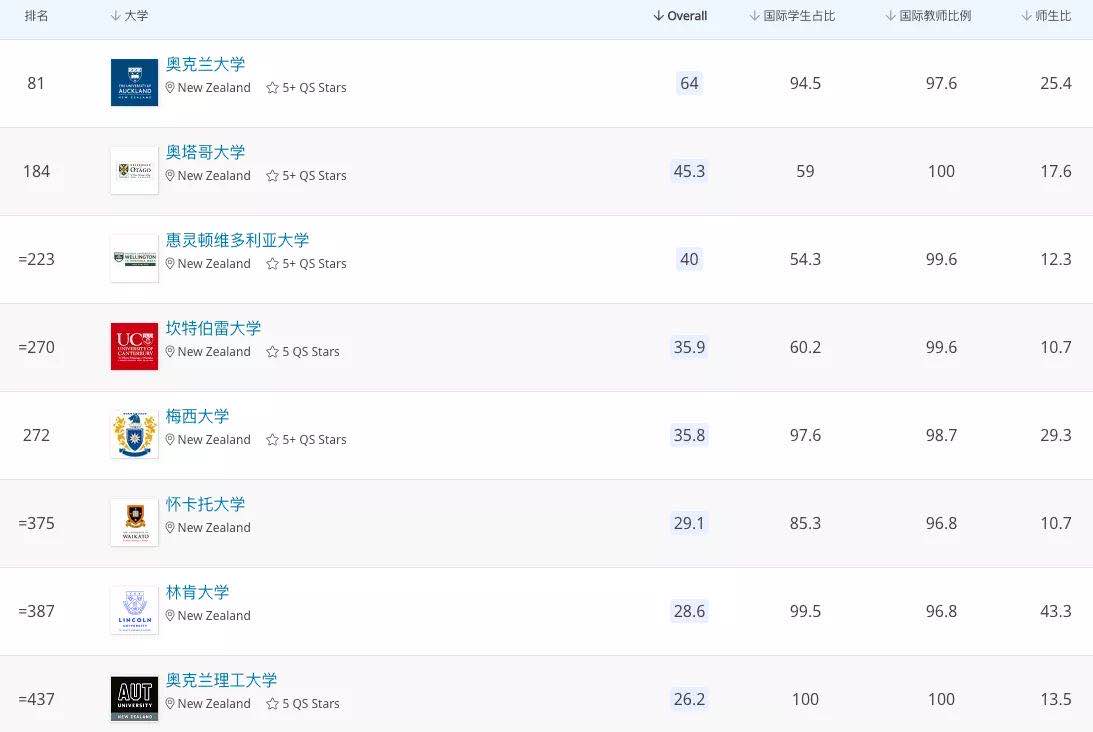Viewport: 1093px width, 732px height.
Task: Click the QS star icon for 奥克兰大学
Action: coord(272,88)
